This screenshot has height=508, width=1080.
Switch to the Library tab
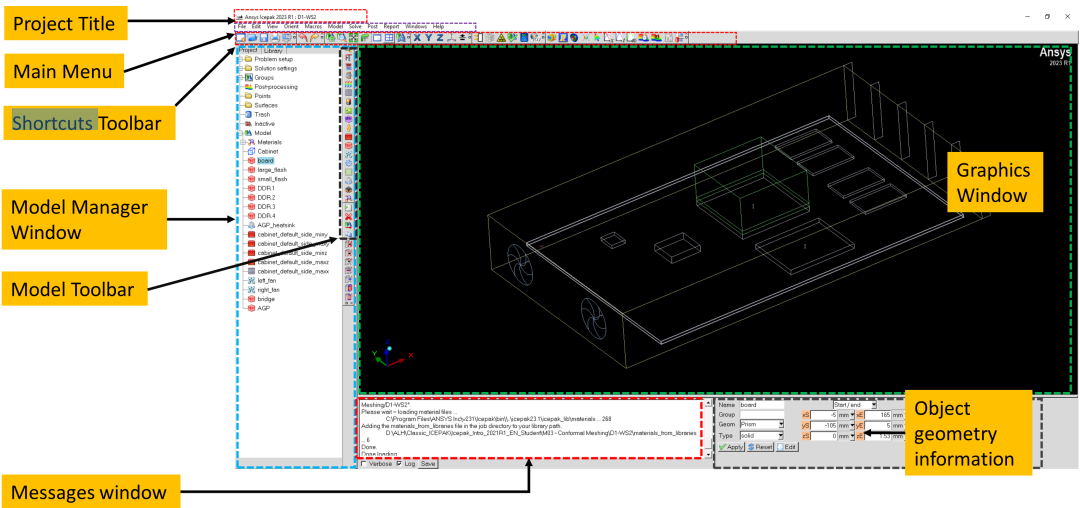273,50
